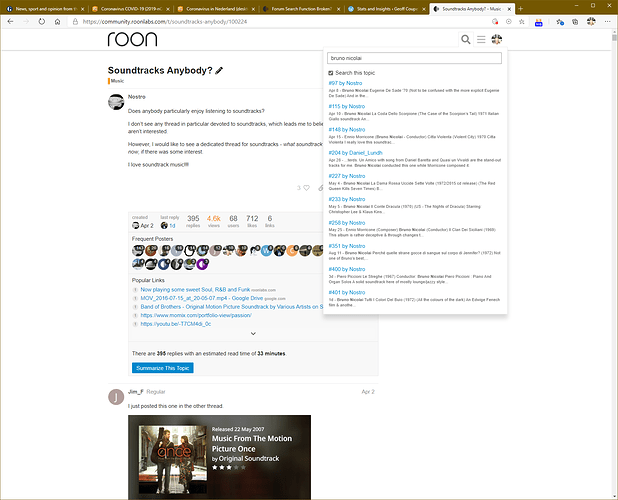
Task: Open the Once soundtrack album image
Action: coord(172,459)
